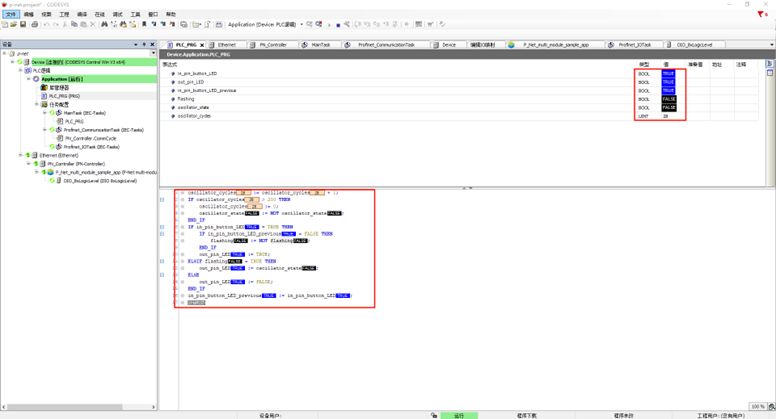
Task: Close the PLC_PRG editor tab
Action: (201, 45)
